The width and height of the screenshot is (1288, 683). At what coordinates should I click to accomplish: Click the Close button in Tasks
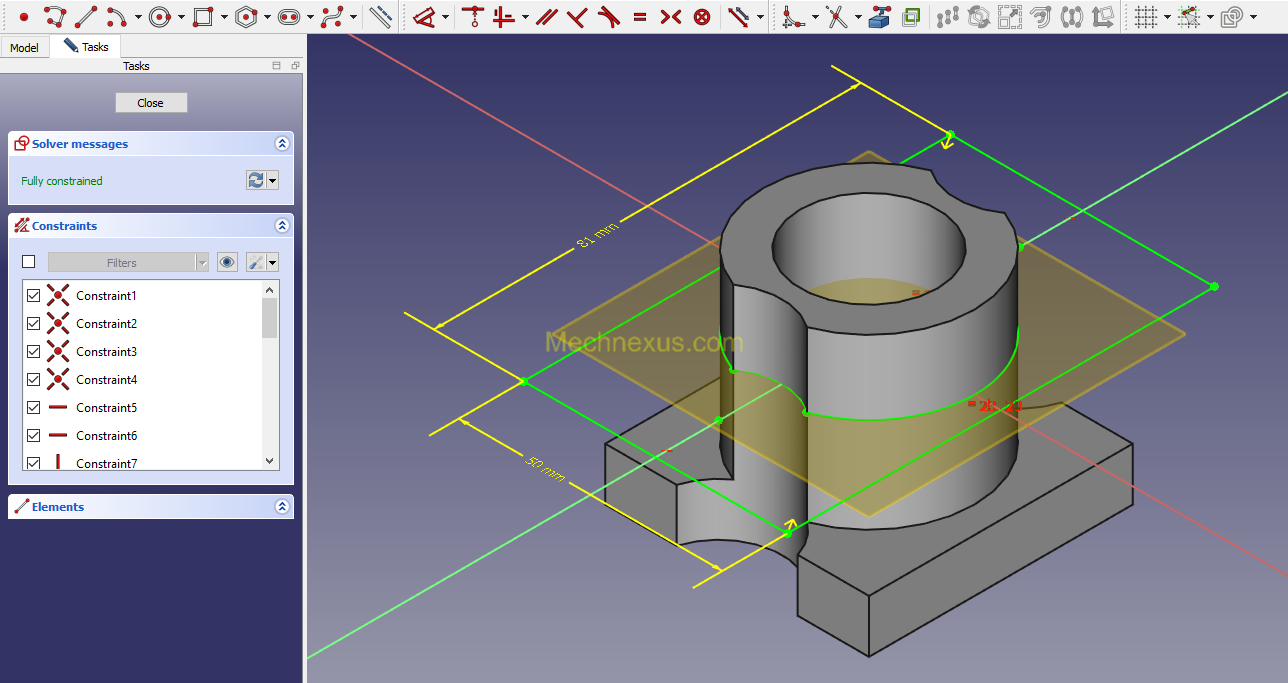pyautogui.click(x=151, y=103)
